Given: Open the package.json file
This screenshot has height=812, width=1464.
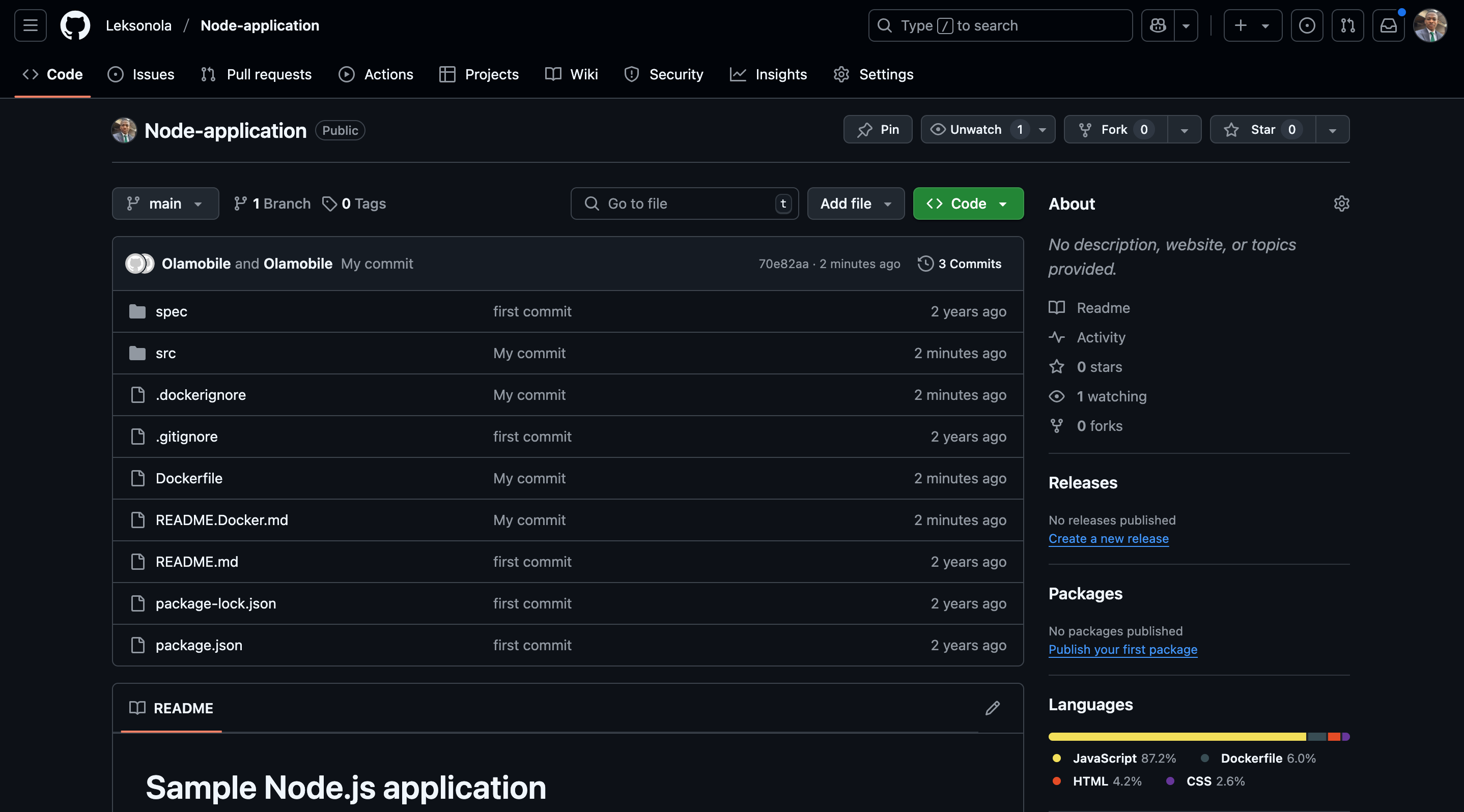Looking at the screenshot, I should [x=199, y=645].
